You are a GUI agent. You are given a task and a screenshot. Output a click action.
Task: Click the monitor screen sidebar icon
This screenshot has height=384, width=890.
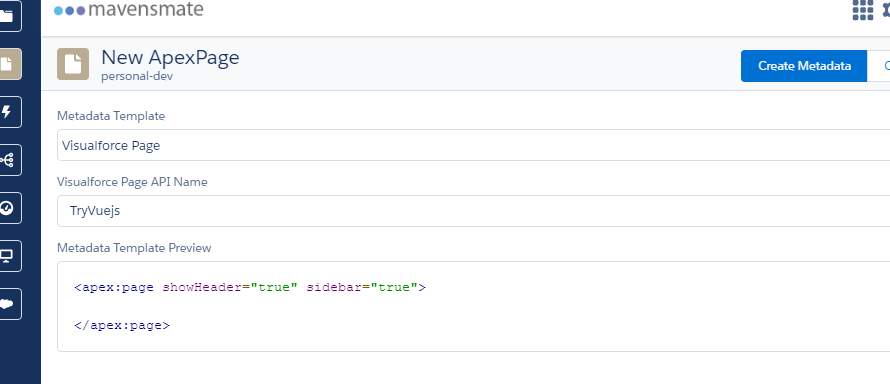(6, 256)
